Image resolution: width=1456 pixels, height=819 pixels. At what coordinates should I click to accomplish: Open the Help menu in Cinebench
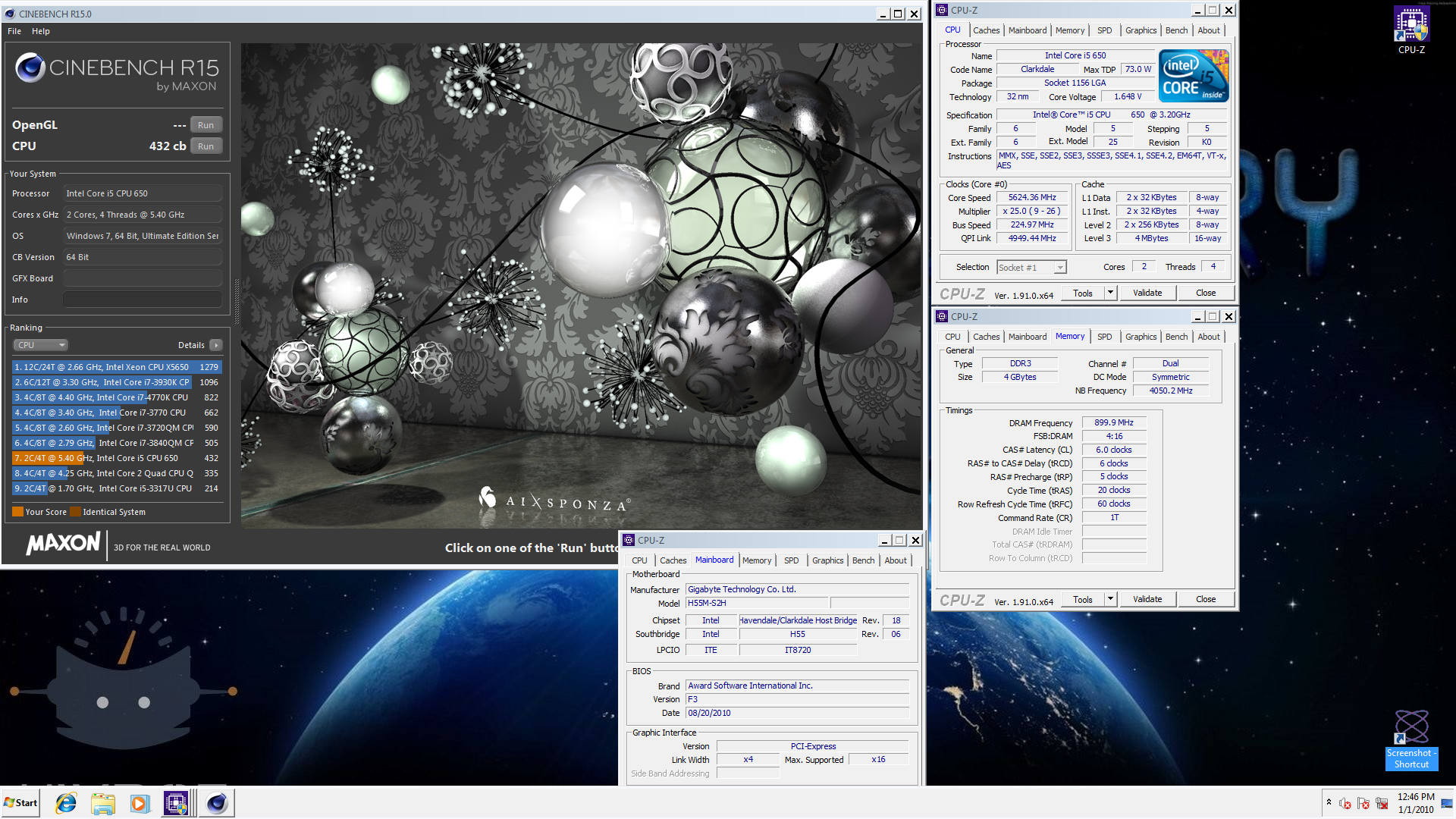click(41, 31)
